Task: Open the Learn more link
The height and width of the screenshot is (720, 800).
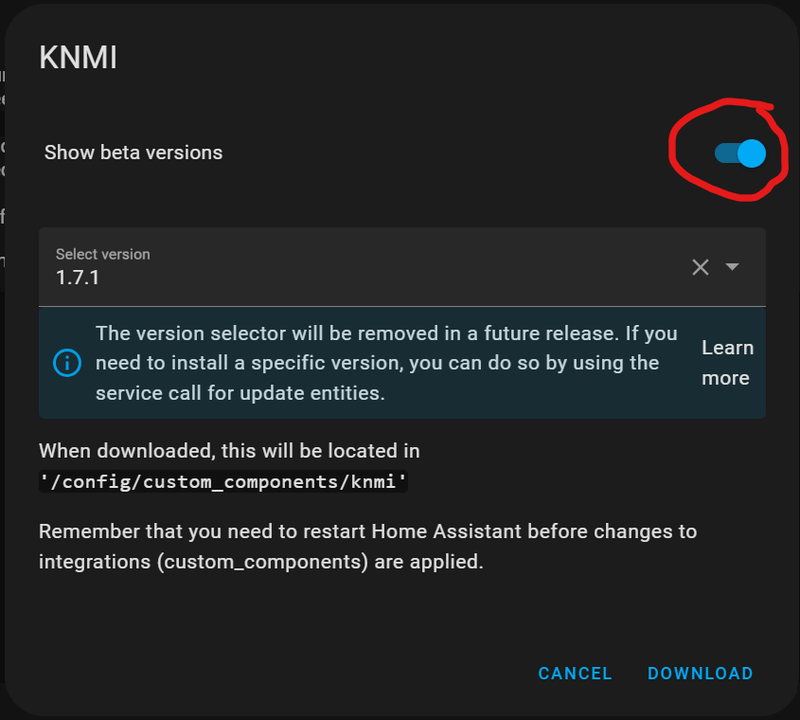Action: [726, 362]
